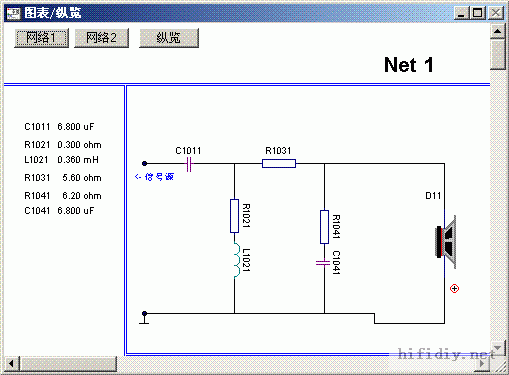
Task: Maximize the 图表/纵览 window
Action: (477, 13)
